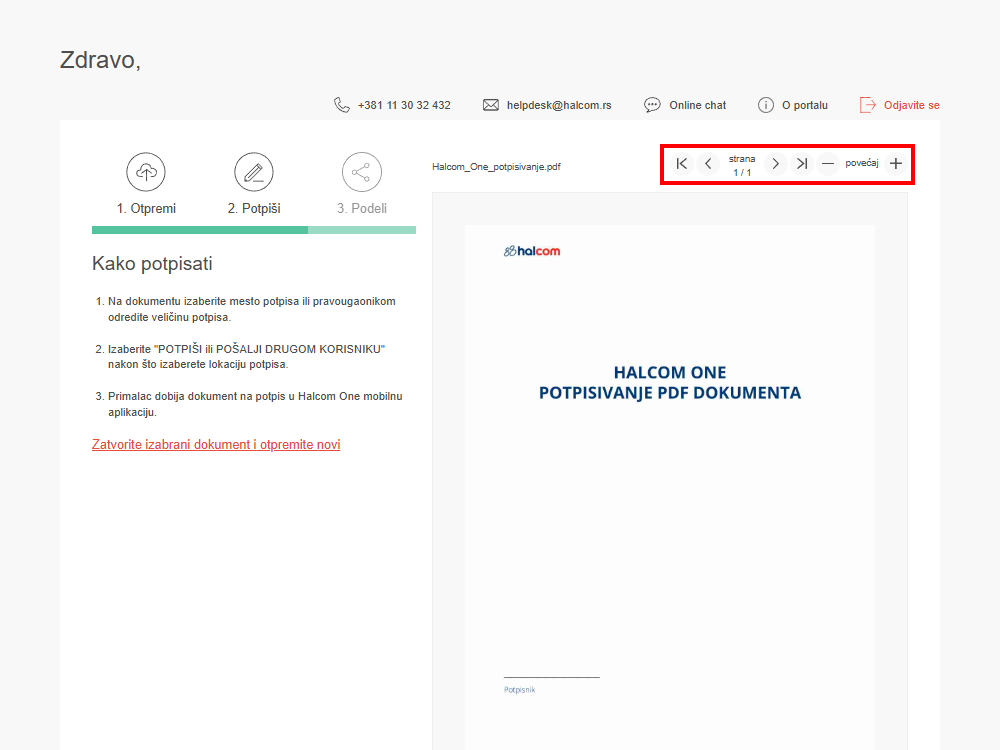The width and height of the screenshot is (1000, 750).
Task: Zoom in with the plus button
Action: [895, 164]
